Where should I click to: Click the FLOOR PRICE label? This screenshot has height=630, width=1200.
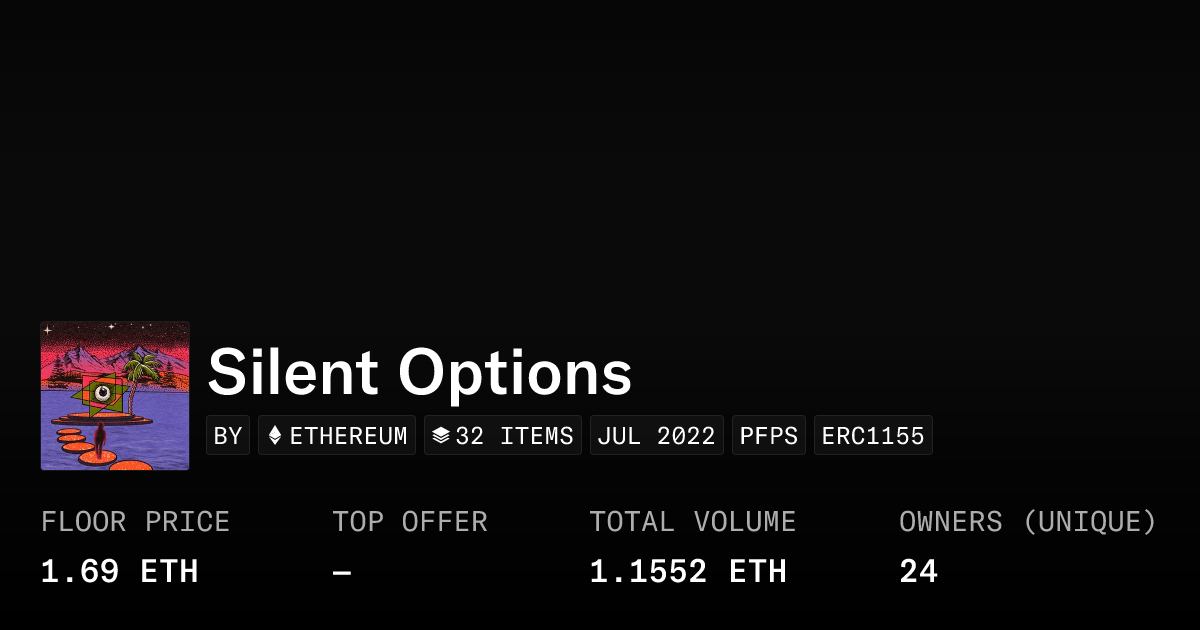pos(135,522)
